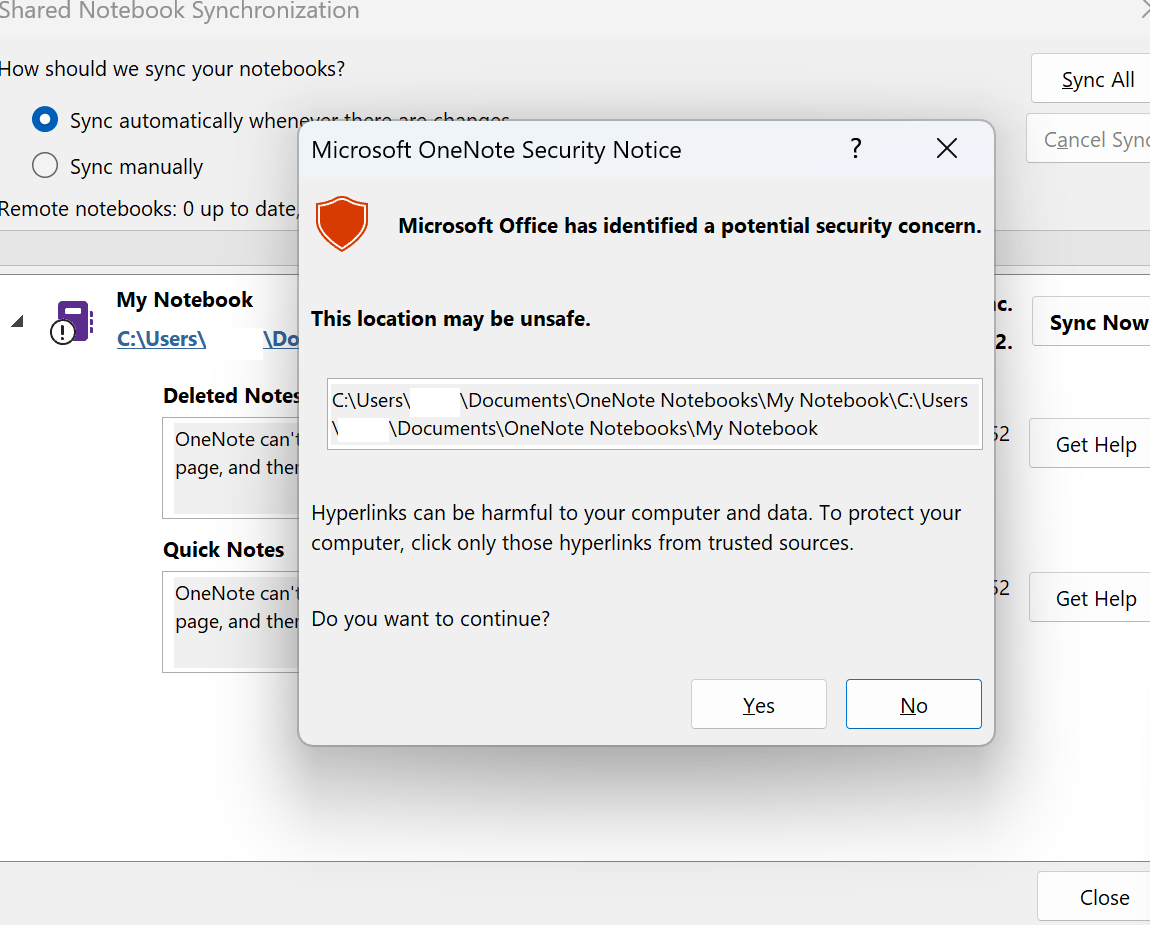The image size is (1150, 925).
Task: Close the Shared Notebook Synchronization window via its X
Action: coord(1144,10)
